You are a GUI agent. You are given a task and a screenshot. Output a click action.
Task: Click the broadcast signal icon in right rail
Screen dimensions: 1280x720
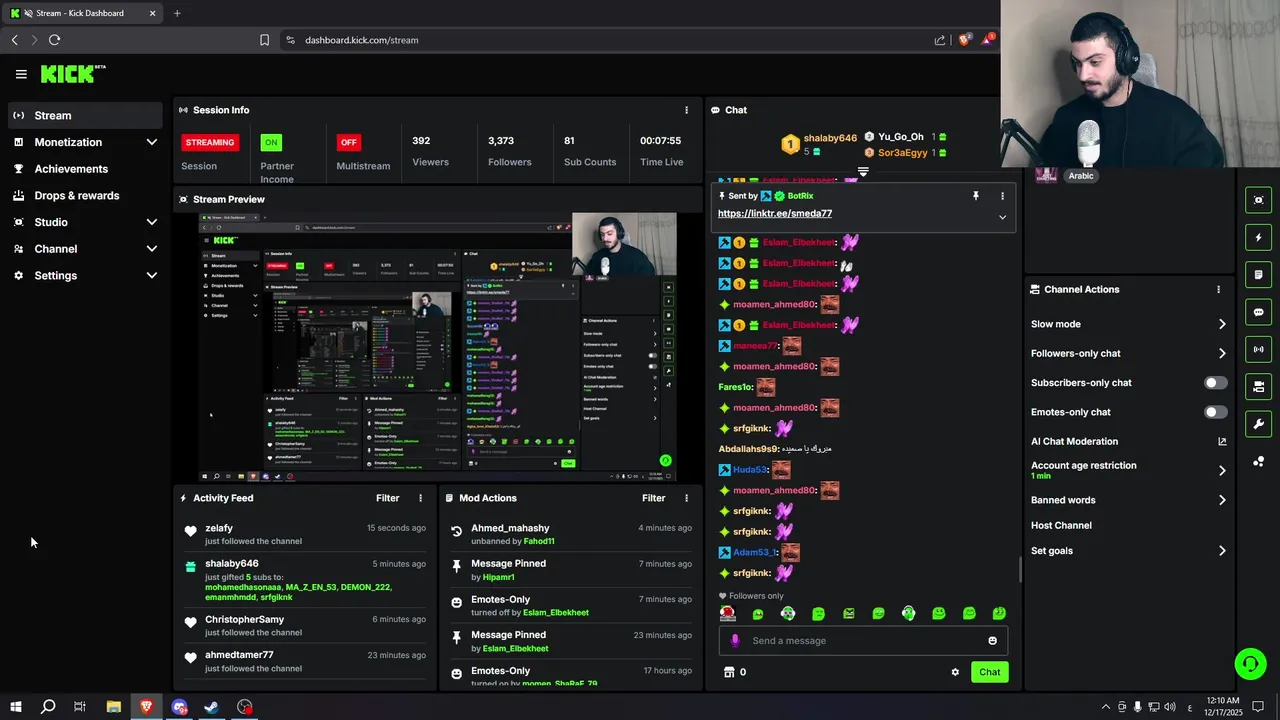click(1258, 349)
